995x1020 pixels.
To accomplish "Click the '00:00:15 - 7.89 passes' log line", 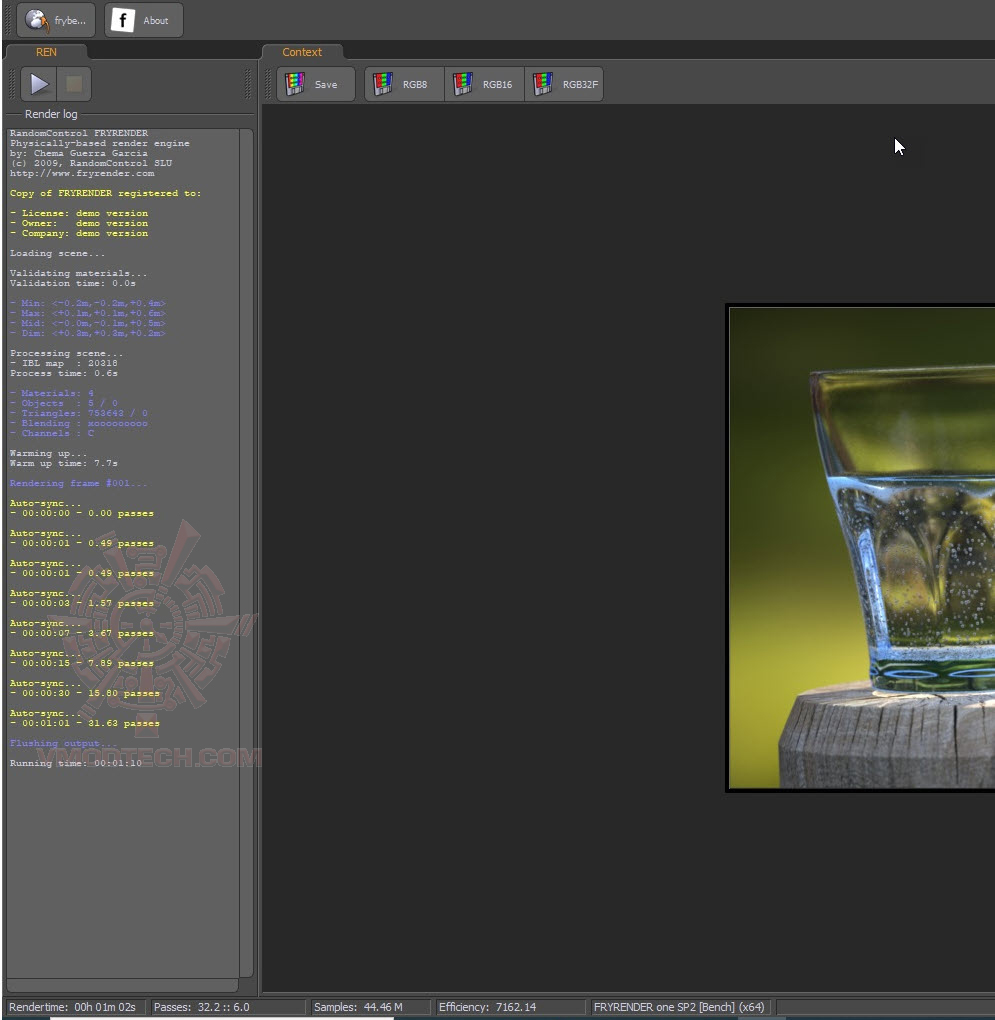I will click(82, 664).
